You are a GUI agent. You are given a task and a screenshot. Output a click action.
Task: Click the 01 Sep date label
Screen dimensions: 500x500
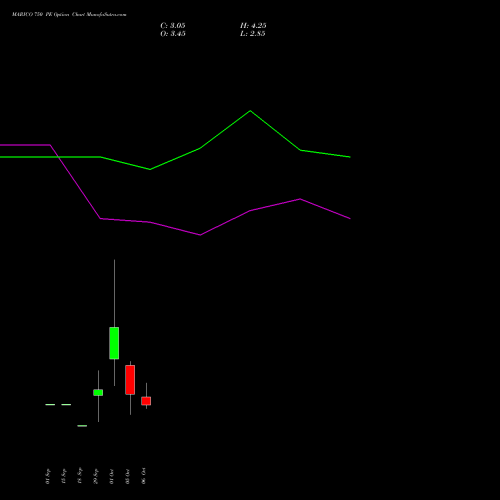click(48, 476)
